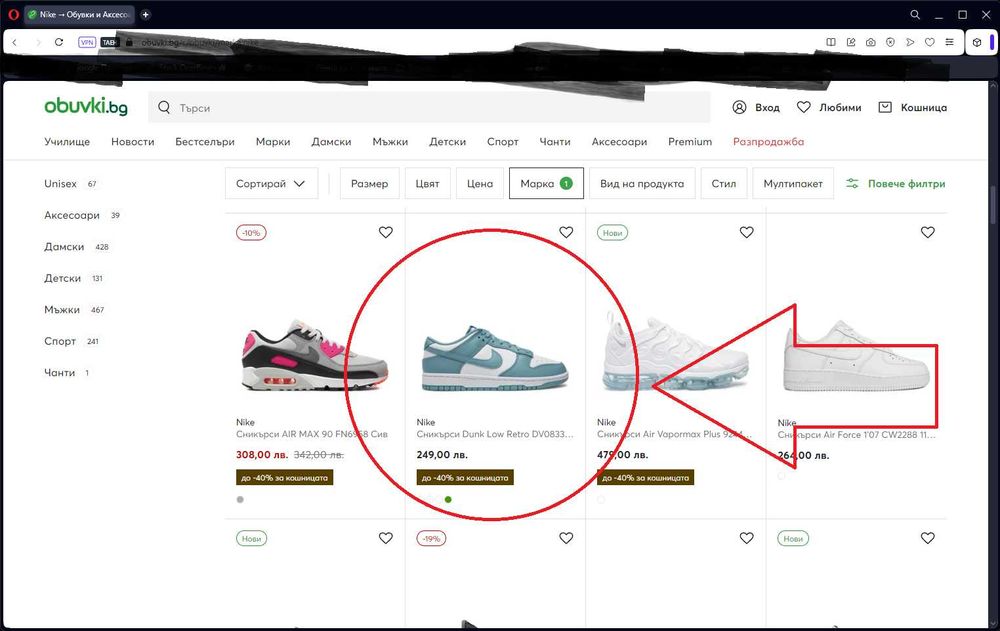Open the Детски menu item

[x=447, y=142]
